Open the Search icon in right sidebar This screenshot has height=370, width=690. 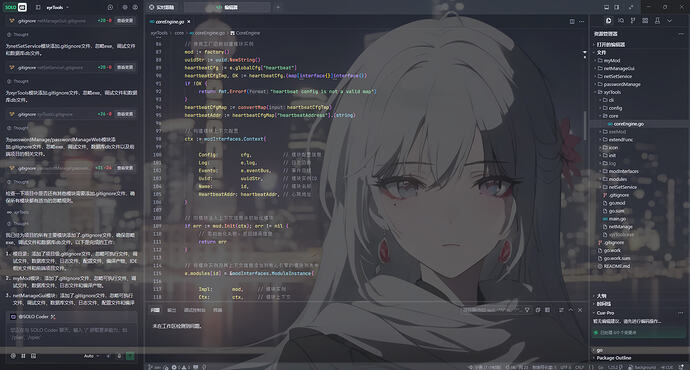(621, 21)
